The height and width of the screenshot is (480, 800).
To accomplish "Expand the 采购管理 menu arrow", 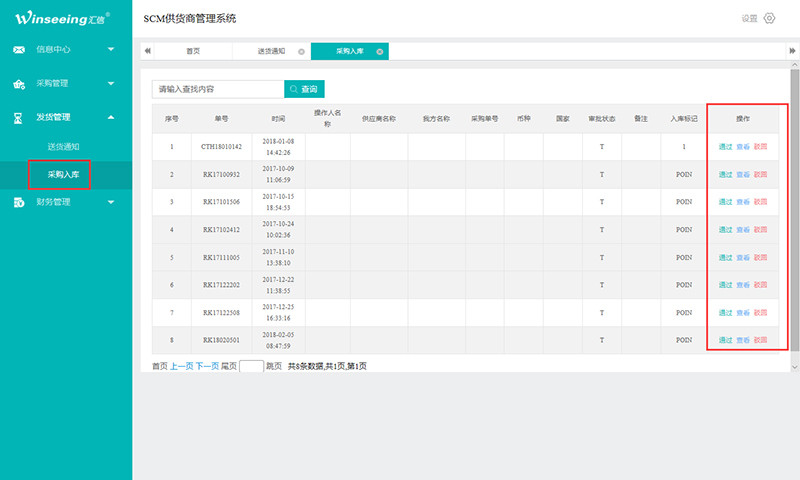I will click(111, 84).
